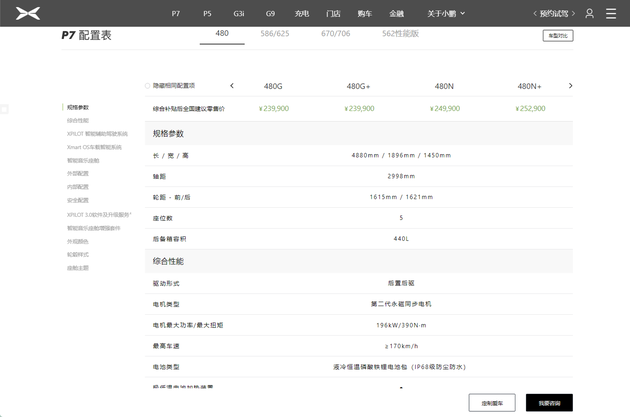Screen dimensions: 630x417
Task: Click the right chevron beside 预约试驾
Action: point(573,14)
